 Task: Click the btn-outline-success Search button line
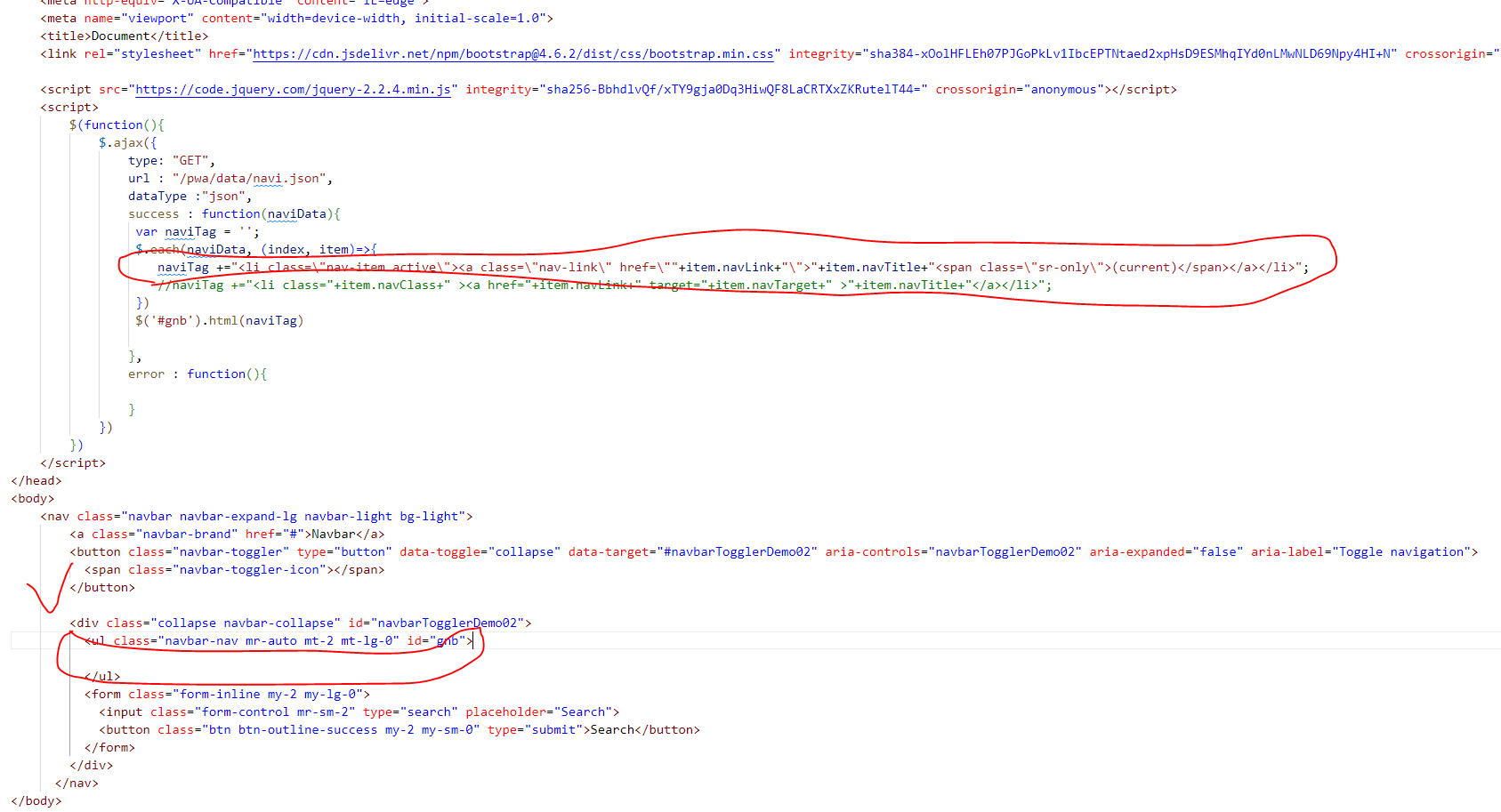click(399, 730)
